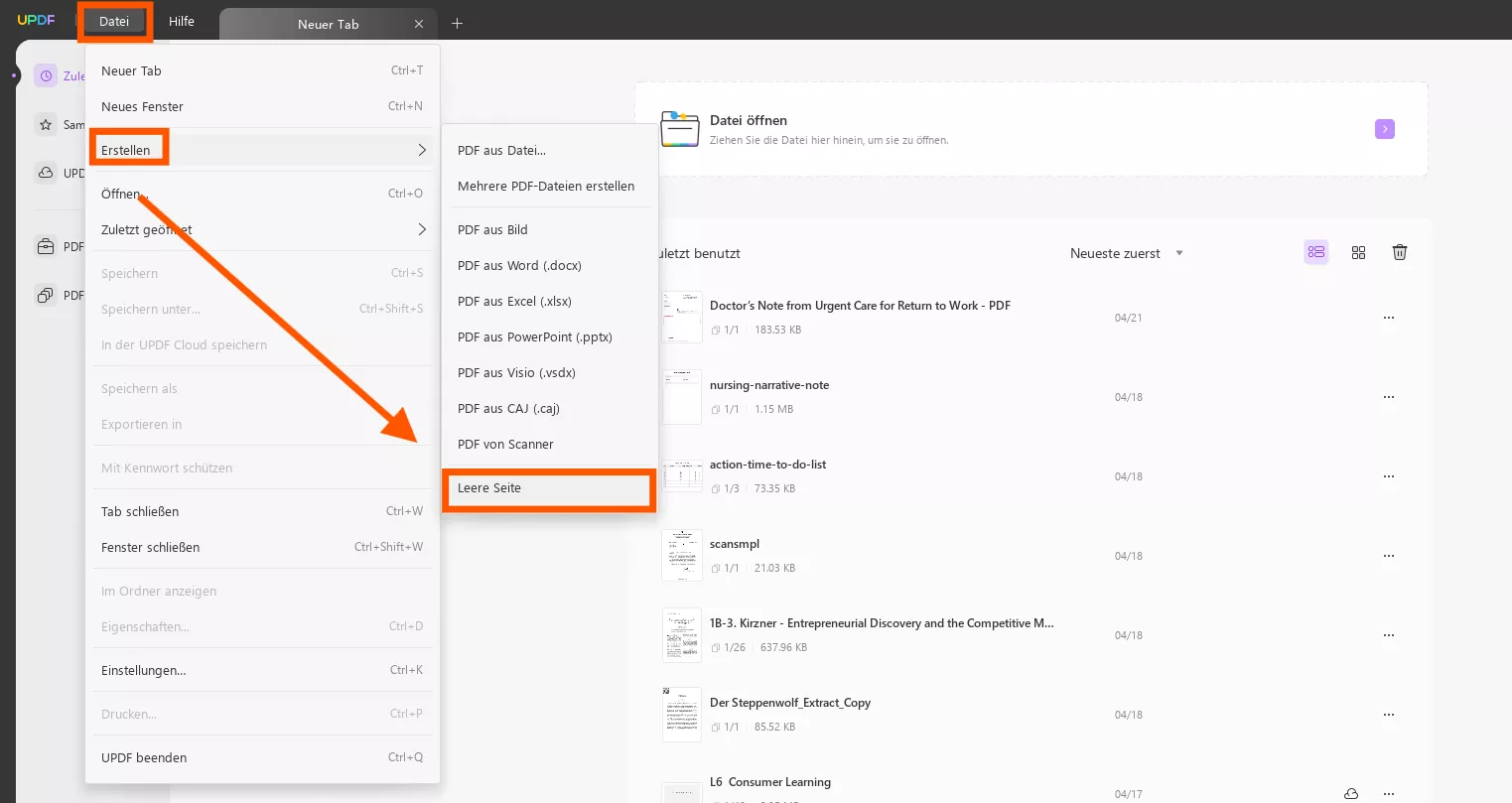Open the UPDF Cloud icon in sidebar

46,173
